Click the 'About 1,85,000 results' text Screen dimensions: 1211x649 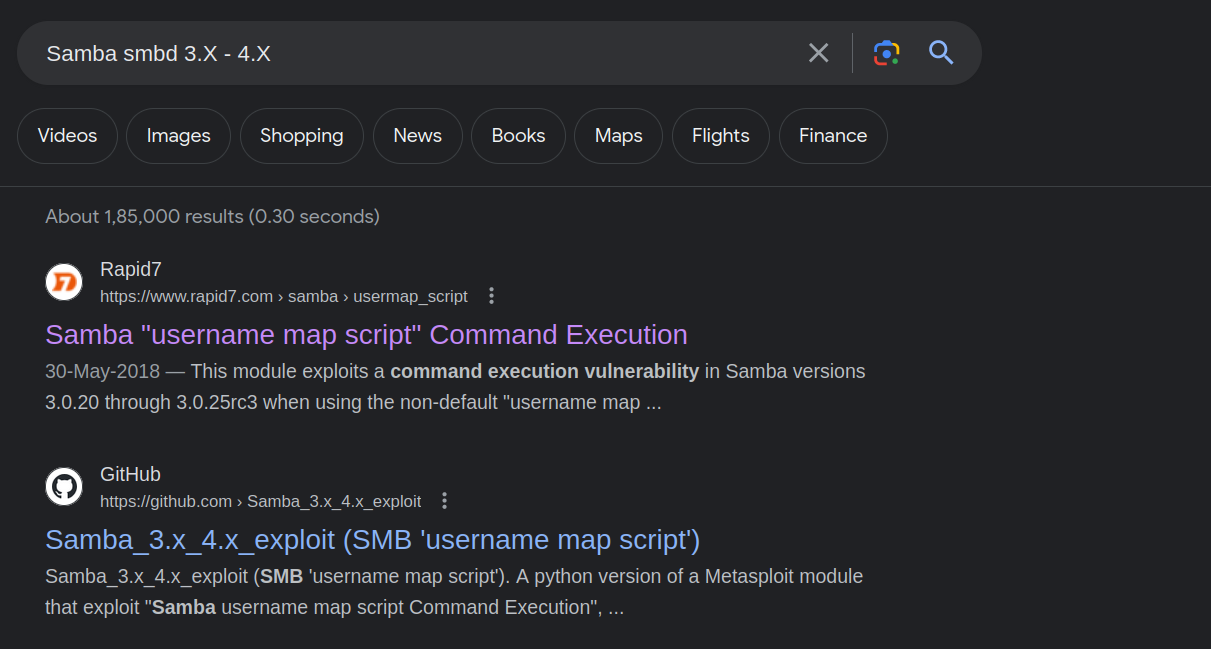coord(212,216)
